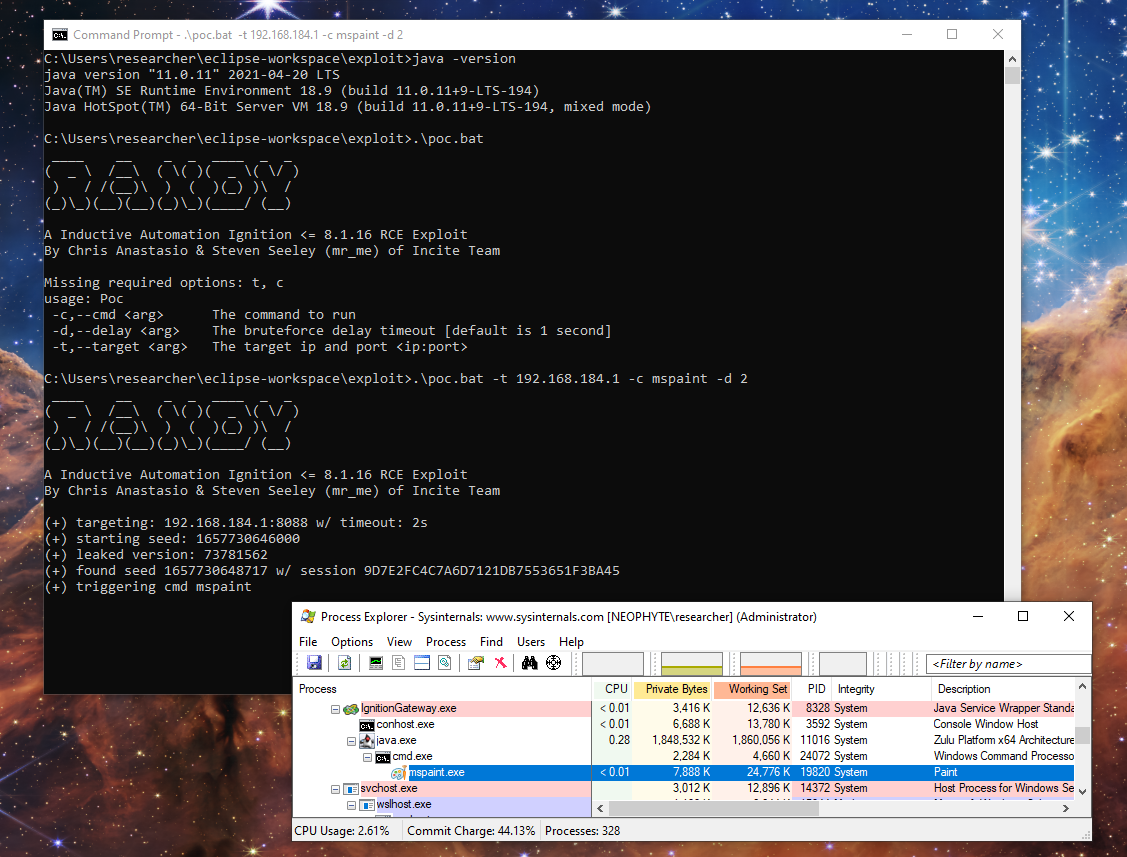Click the binoculars Find Handle icon
The image size is (1127, 857).
(x=530, y=663)
